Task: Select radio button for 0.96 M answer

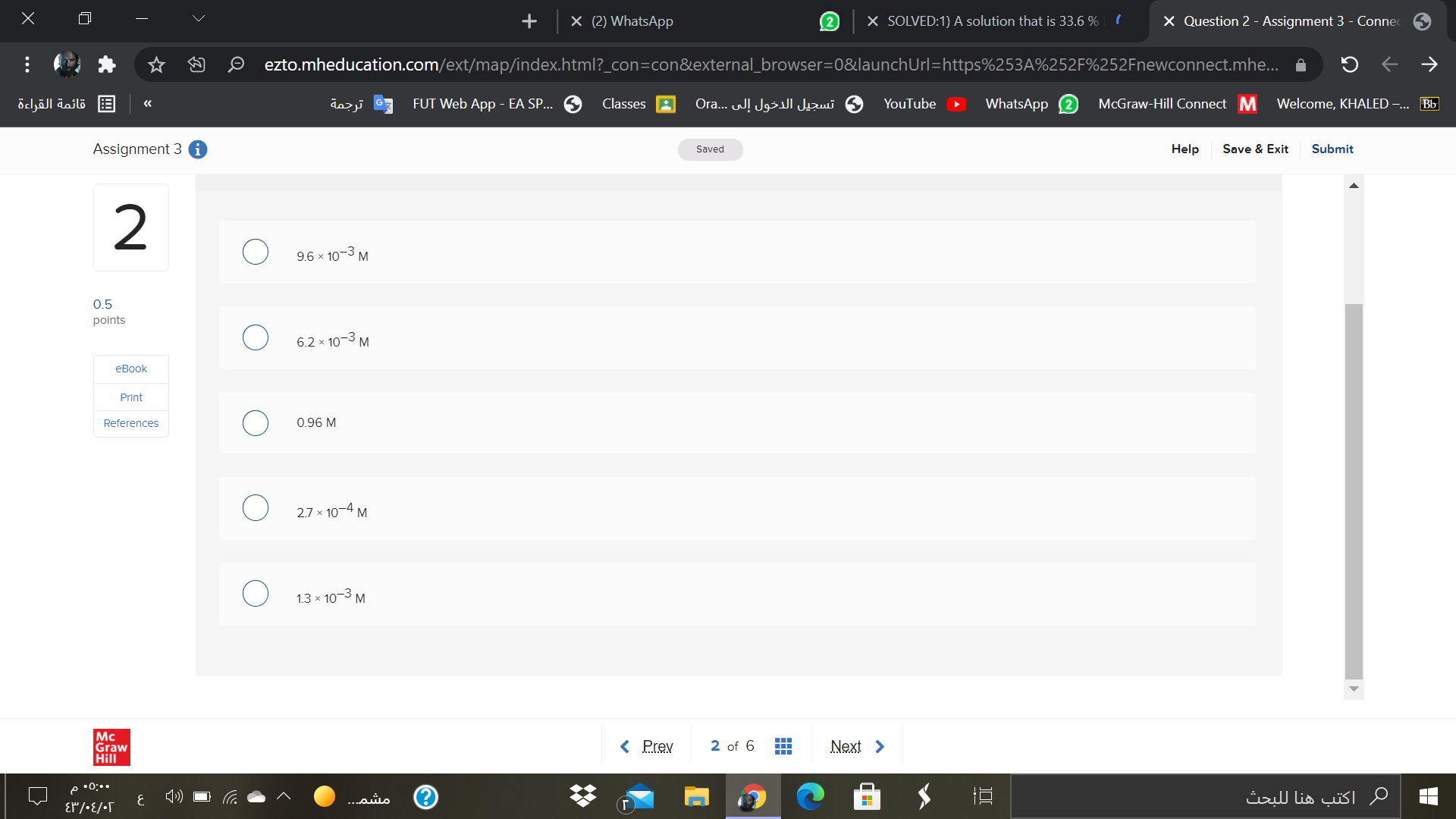Action: (253, 422)
